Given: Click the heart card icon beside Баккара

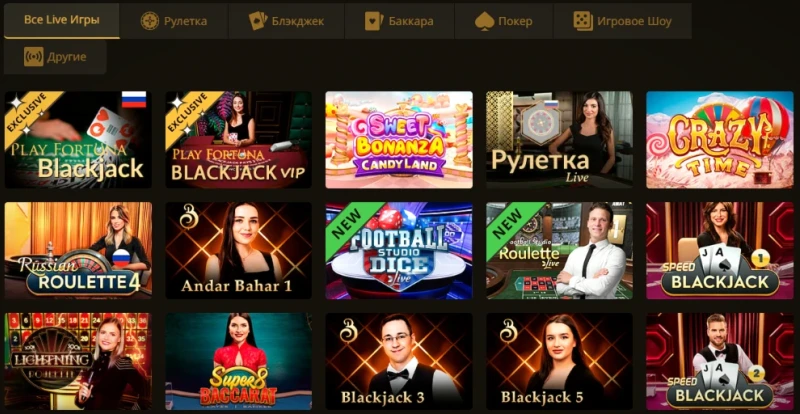Looking at the screenshot, I should (374, 21).
